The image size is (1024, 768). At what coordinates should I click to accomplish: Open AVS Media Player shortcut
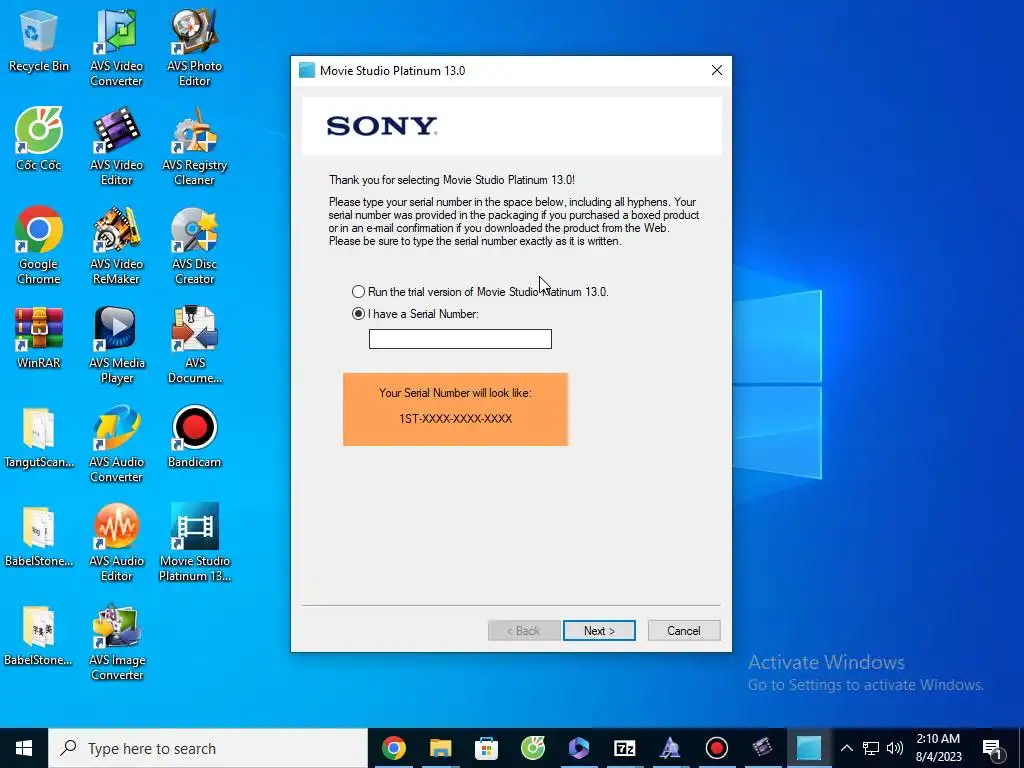point(116,345)
